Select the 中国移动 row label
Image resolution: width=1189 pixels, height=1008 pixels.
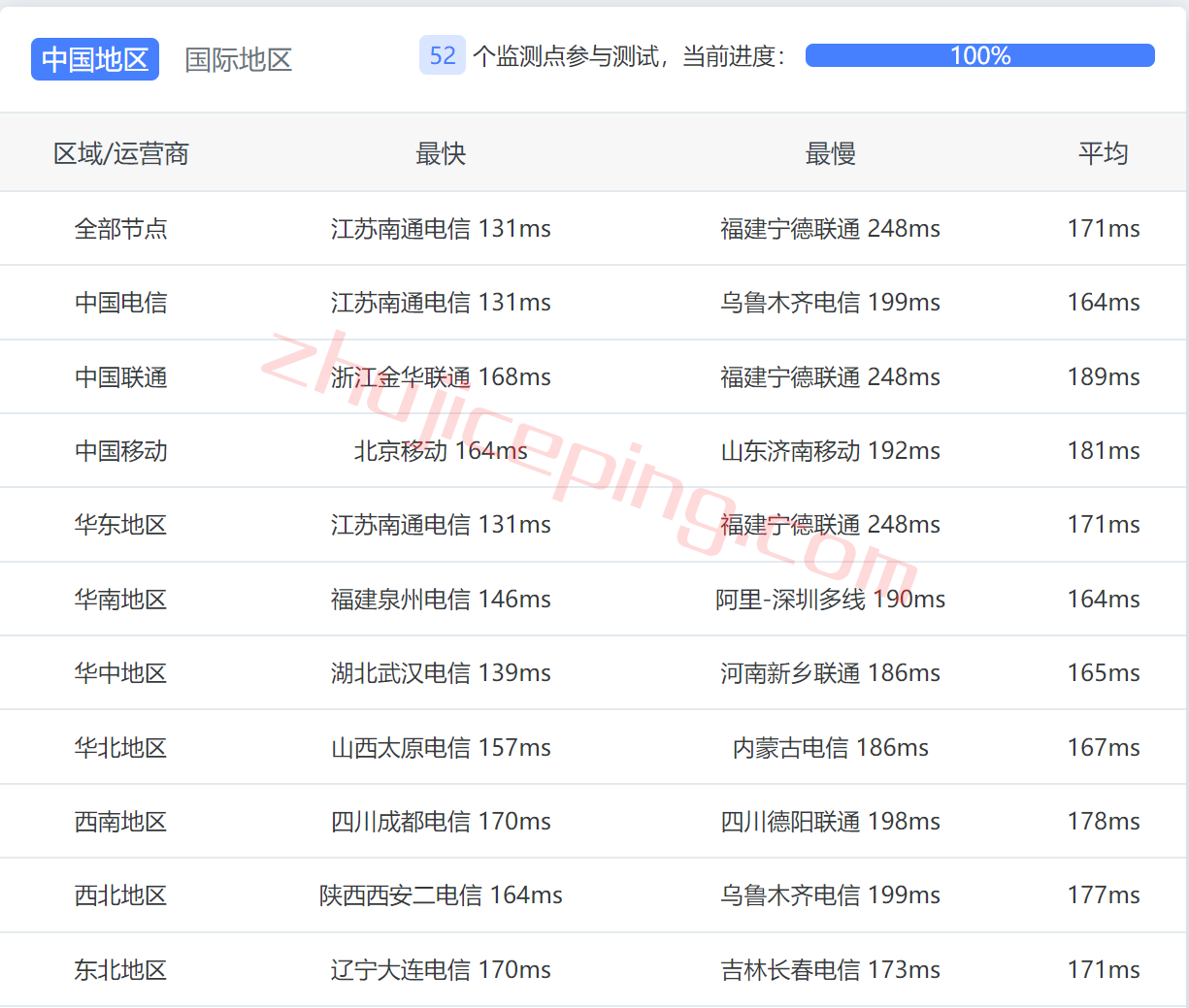coord(121,450)
